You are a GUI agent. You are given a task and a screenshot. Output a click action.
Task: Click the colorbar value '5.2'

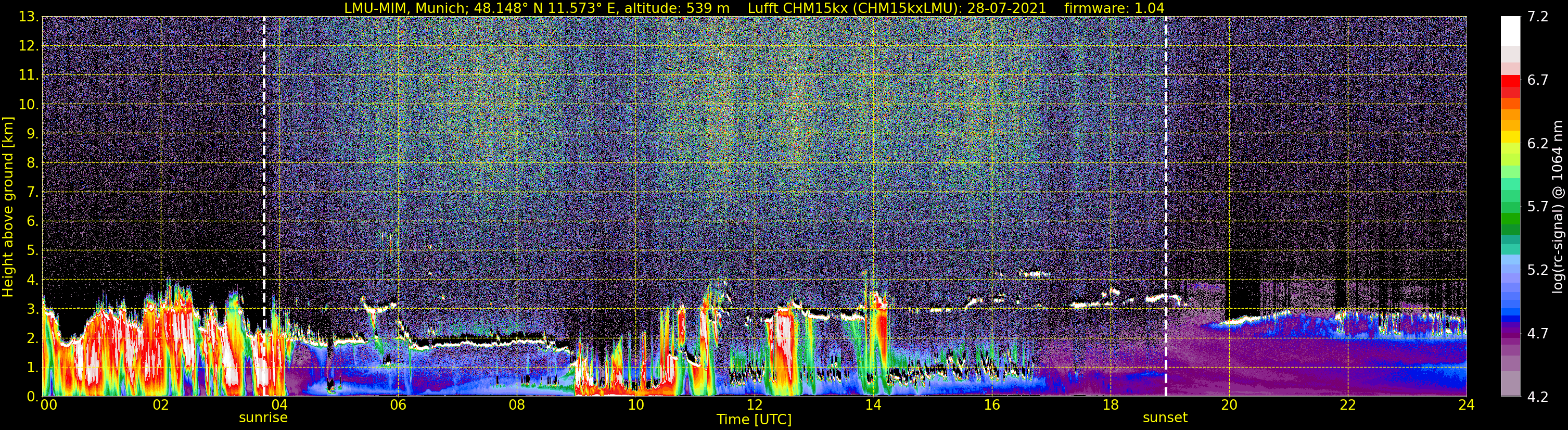click(x=1538, y=270)
